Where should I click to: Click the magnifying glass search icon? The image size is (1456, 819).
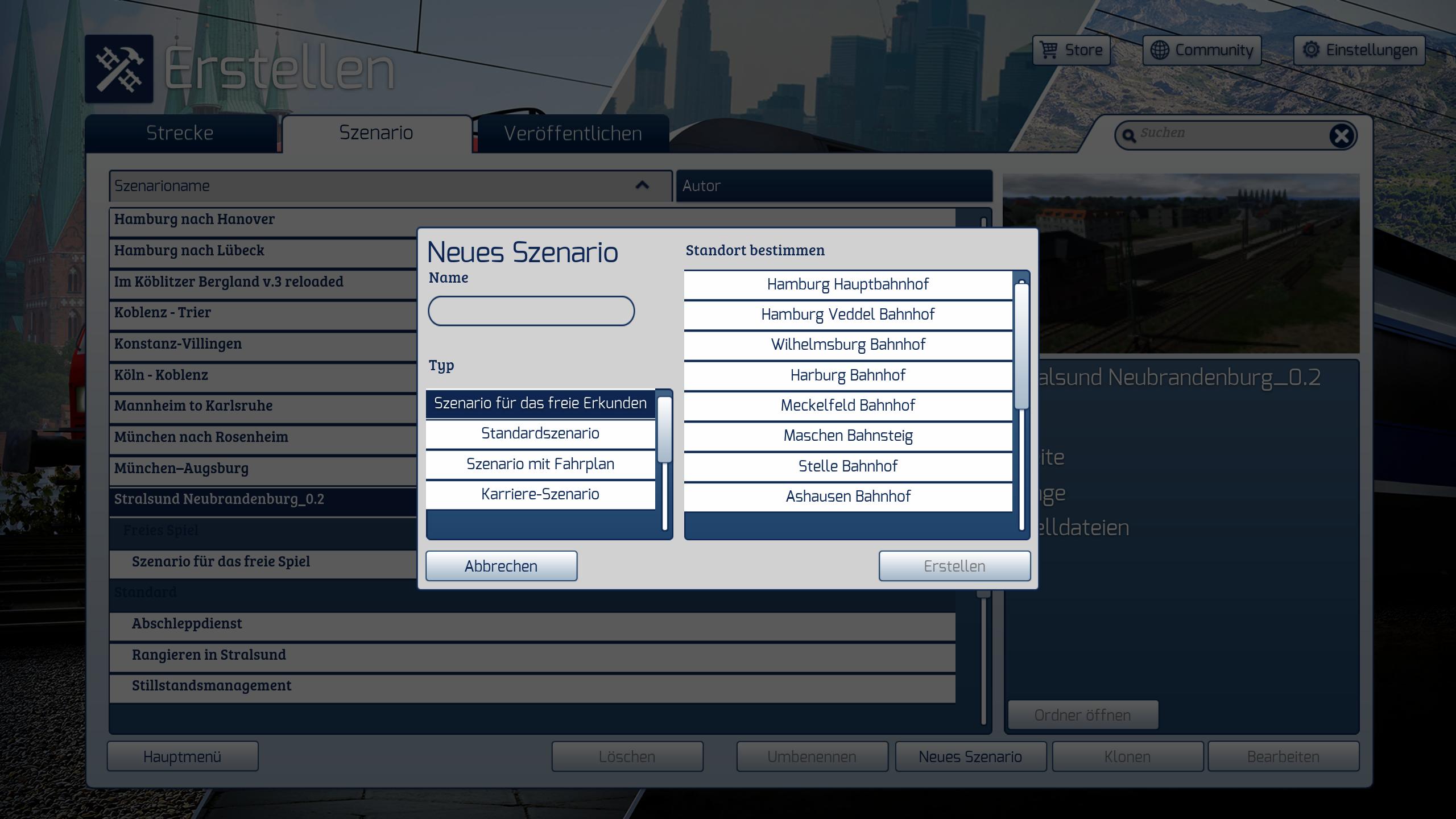tap(1129, 136)
